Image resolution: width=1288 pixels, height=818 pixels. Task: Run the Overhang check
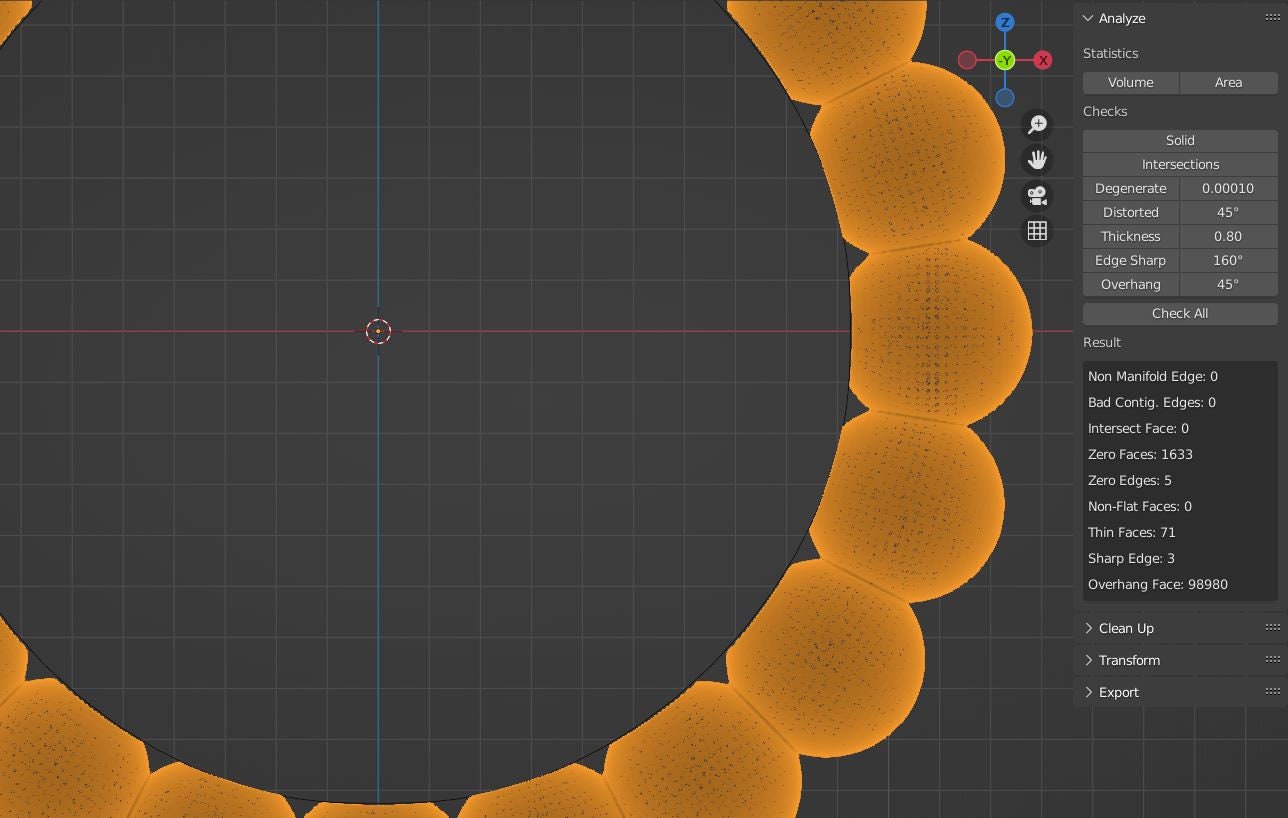coord(1131,284)
